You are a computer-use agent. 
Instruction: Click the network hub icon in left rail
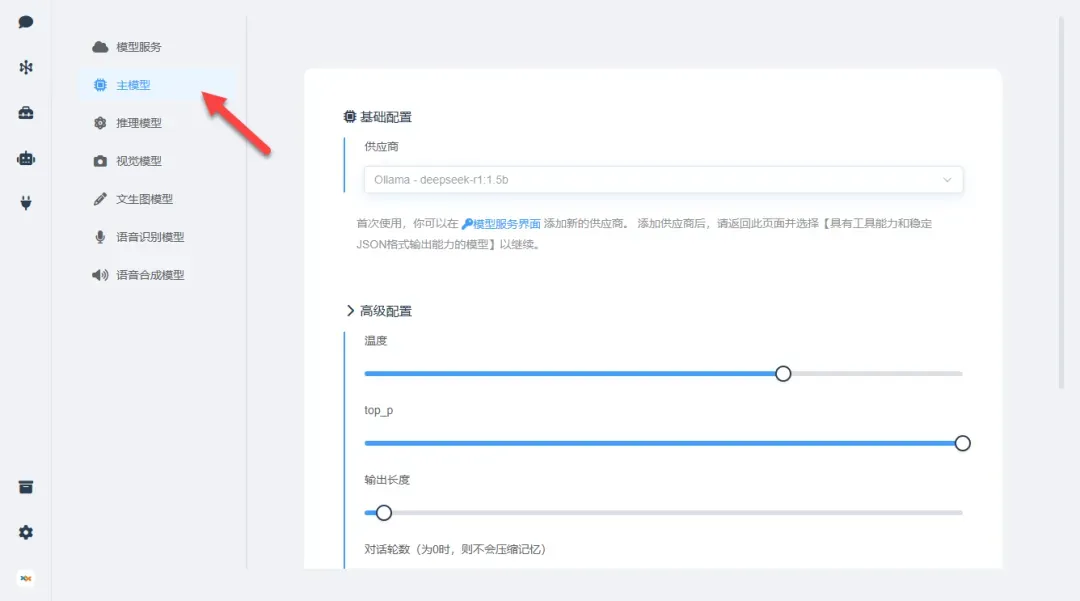click(26, 67)
